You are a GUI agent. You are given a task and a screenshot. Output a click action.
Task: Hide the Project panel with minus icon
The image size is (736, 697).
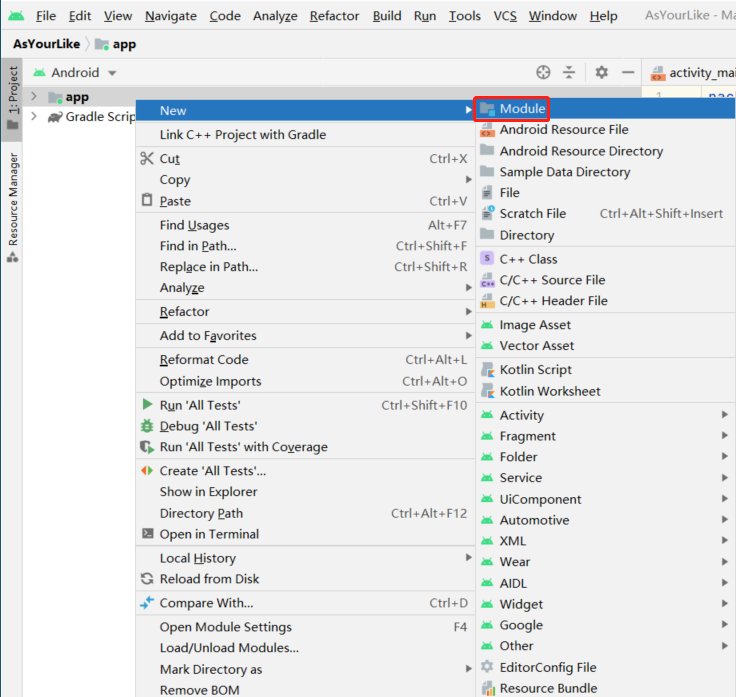coord(628,72)
